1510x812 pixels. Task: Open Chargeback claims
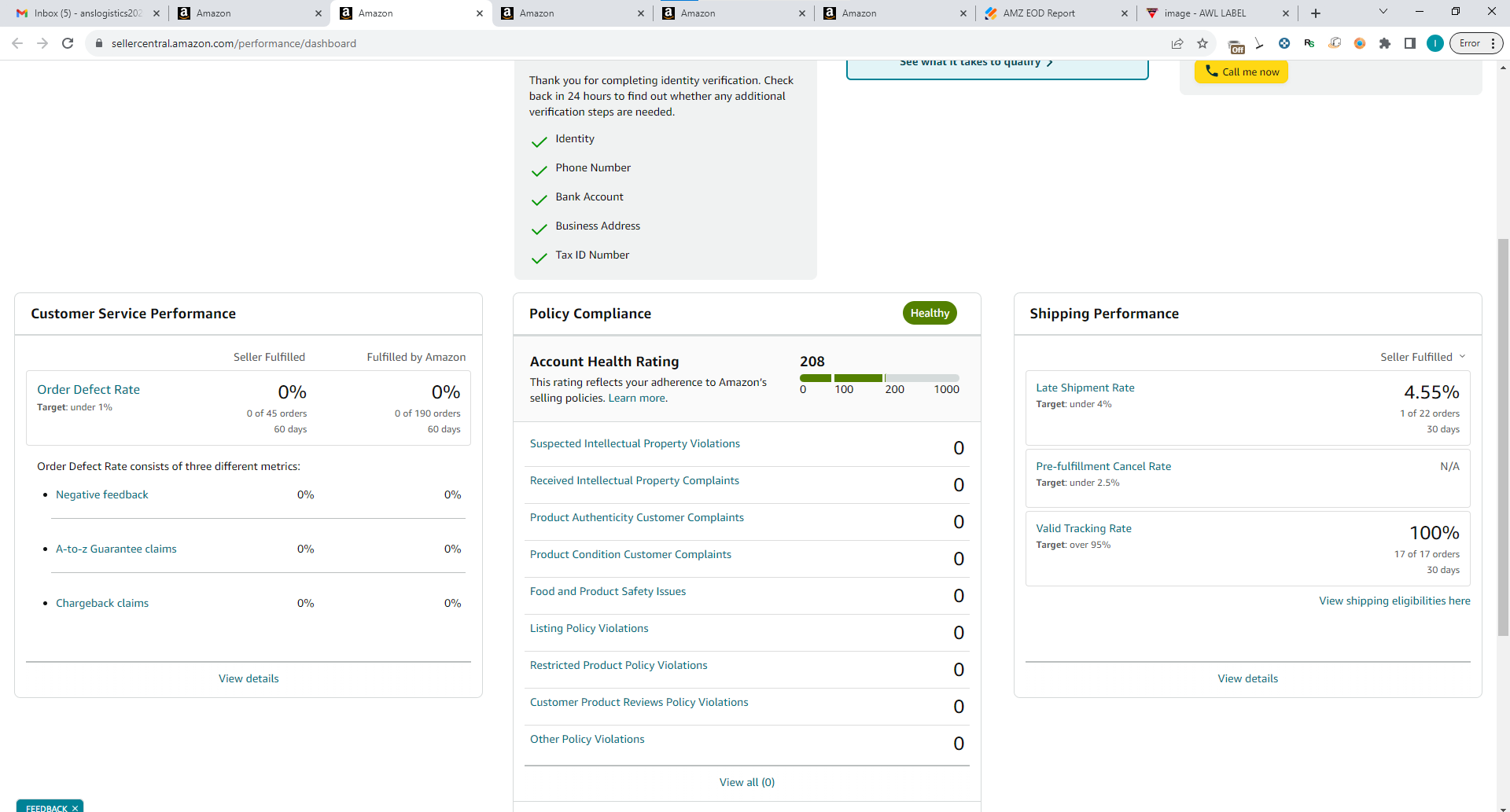pyautogui.click(x=102, y=603)
